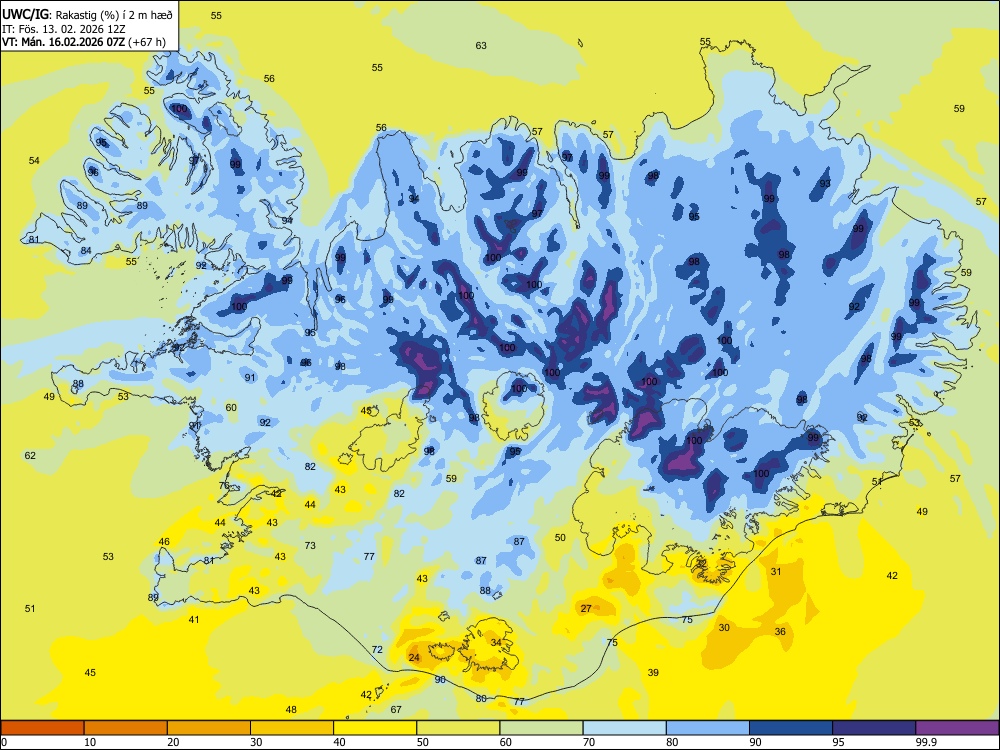This screenshot has width=1000, height=750.
Task: Click the map value '34' near the southern glacier
Action: [496, 642]
